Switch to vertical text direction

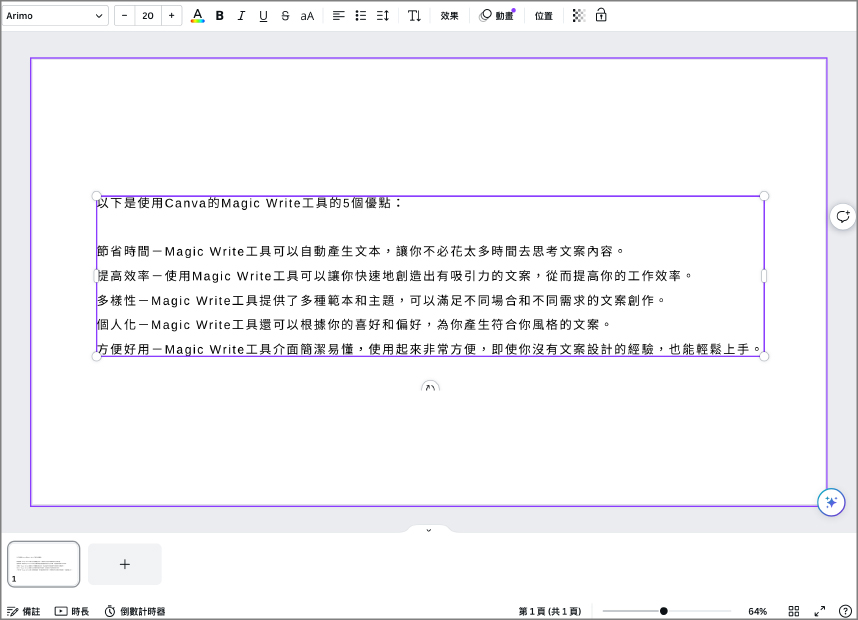point(414,16)
